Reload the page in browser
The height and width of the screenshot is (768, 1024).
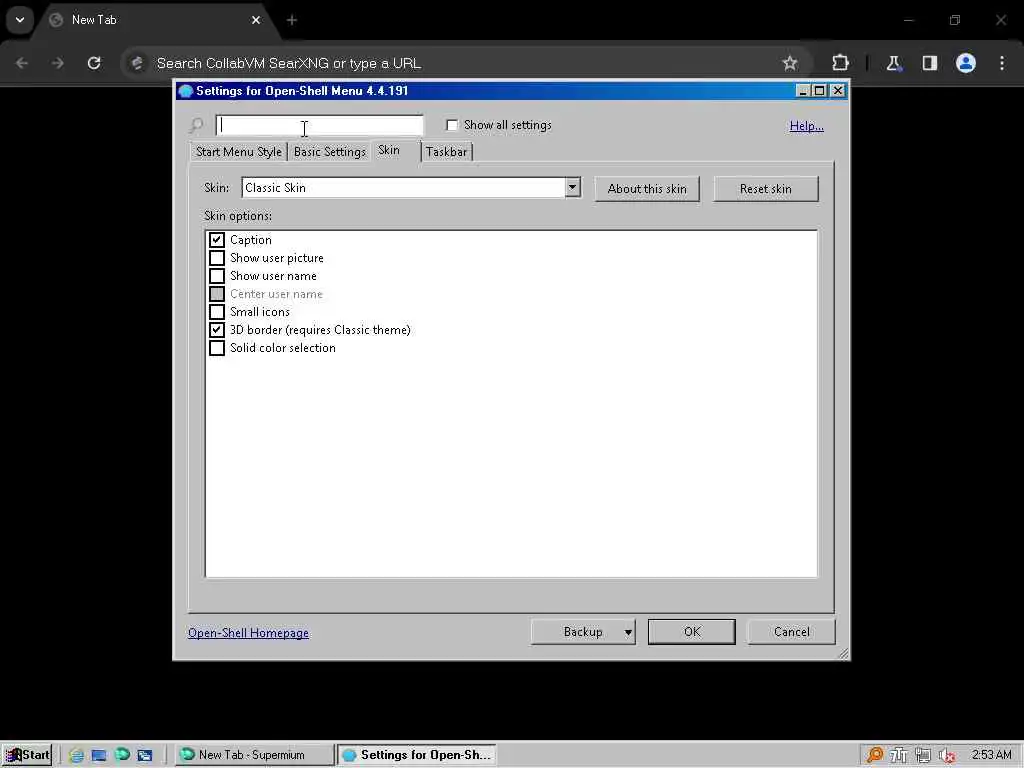94,63
